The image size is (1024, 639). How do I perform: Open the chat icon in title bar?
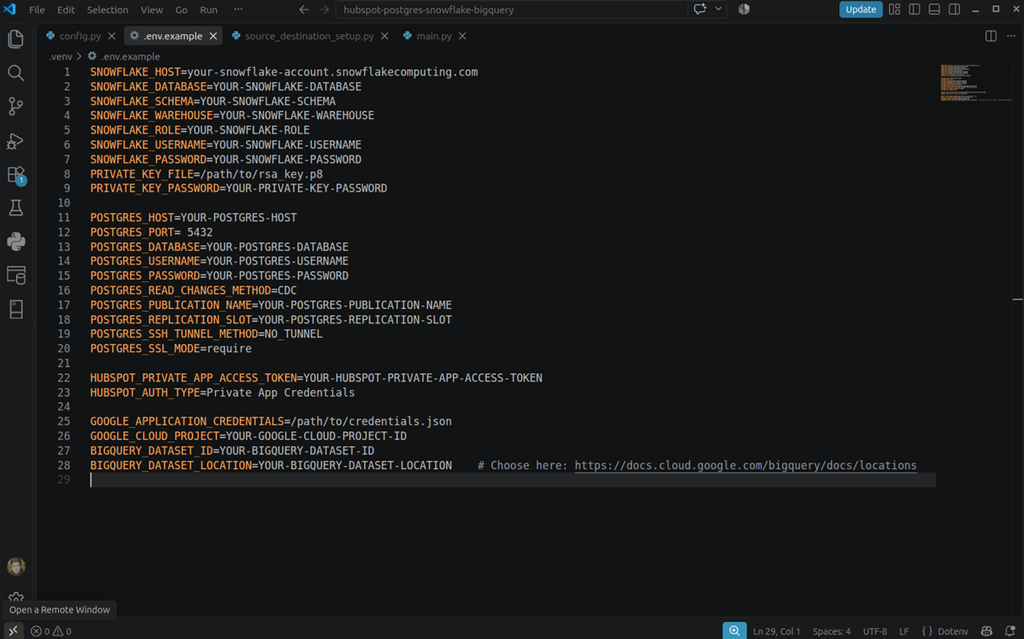point(700,9)
